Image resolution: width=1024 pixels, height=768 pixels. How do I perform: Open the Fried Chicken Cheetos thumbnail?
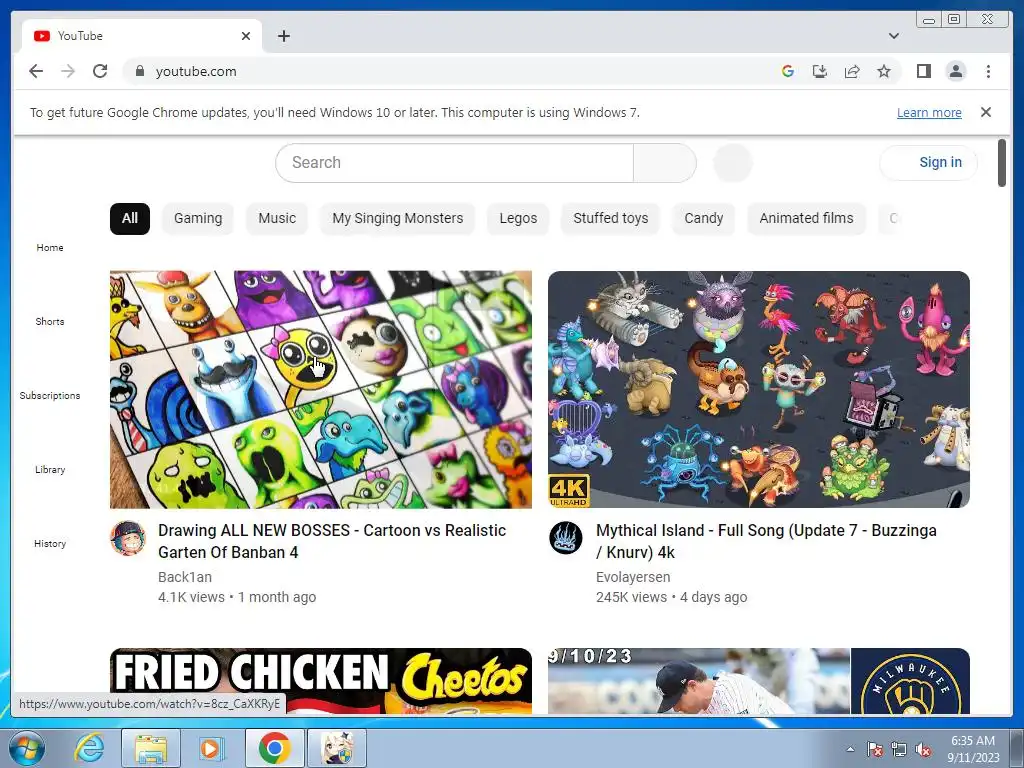pyautogui.click(x=321, y=680)
